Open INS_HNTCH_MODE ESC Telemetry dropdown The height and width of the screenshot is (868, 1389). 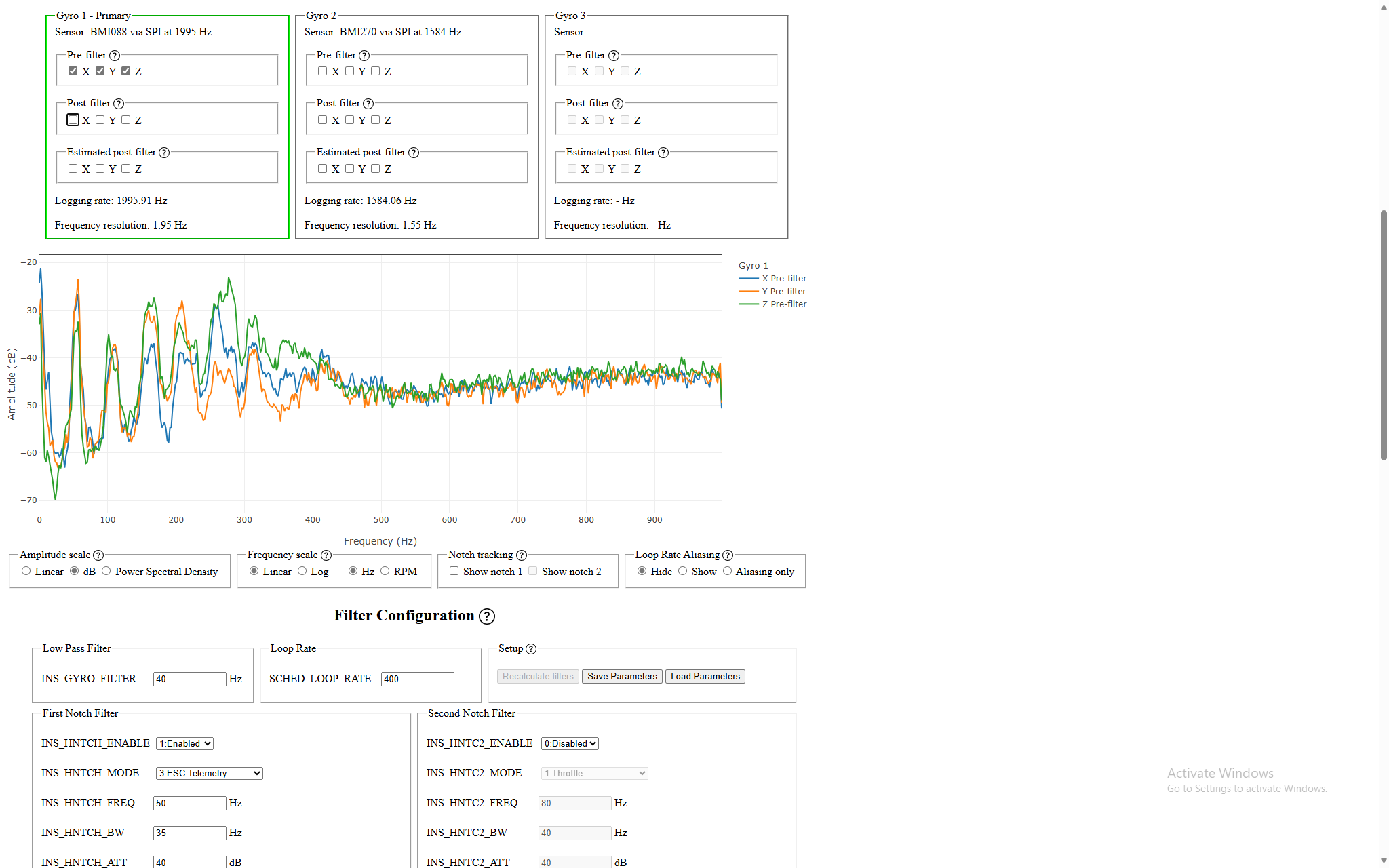coord(209,774)
